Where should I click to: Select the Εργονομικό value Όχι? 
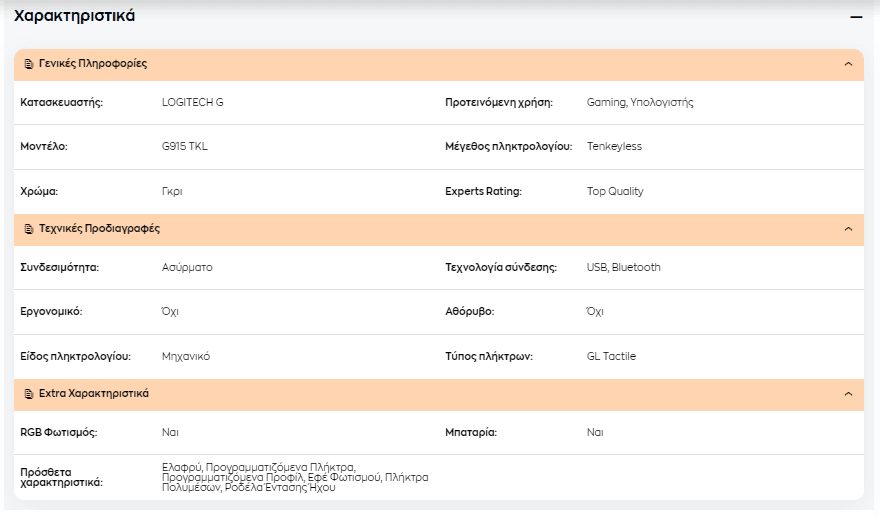[170, 312]
